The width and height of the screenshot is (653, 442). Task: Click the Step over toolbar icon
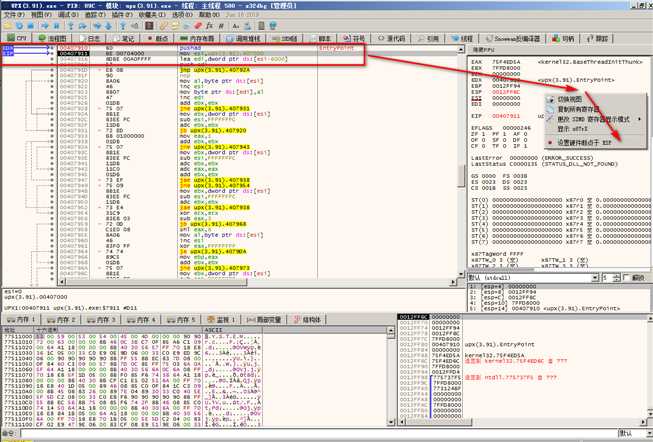click(82, 26)
